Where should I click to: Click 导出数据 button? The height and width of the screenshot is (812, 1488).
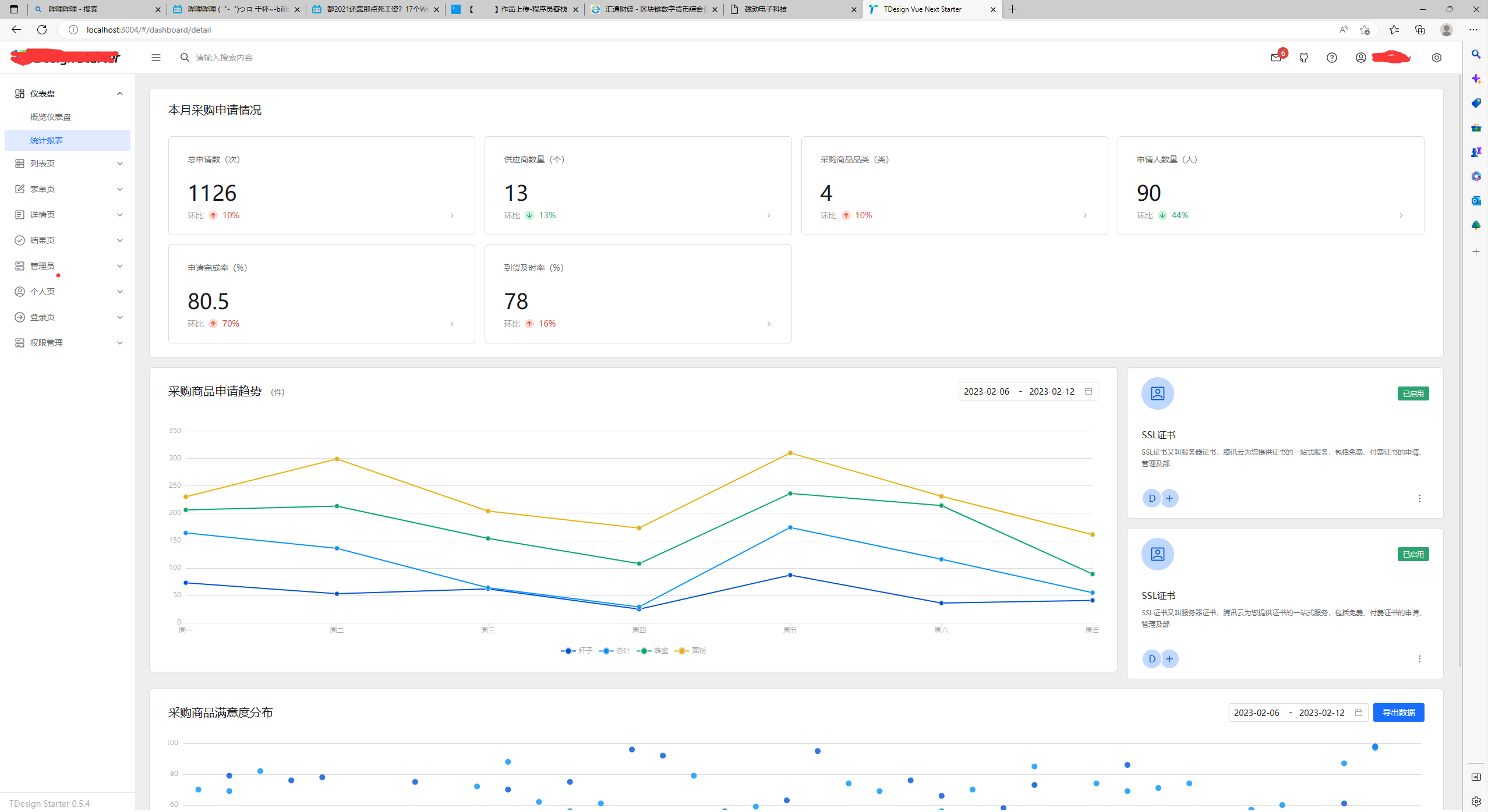[x=1399, y=712]
